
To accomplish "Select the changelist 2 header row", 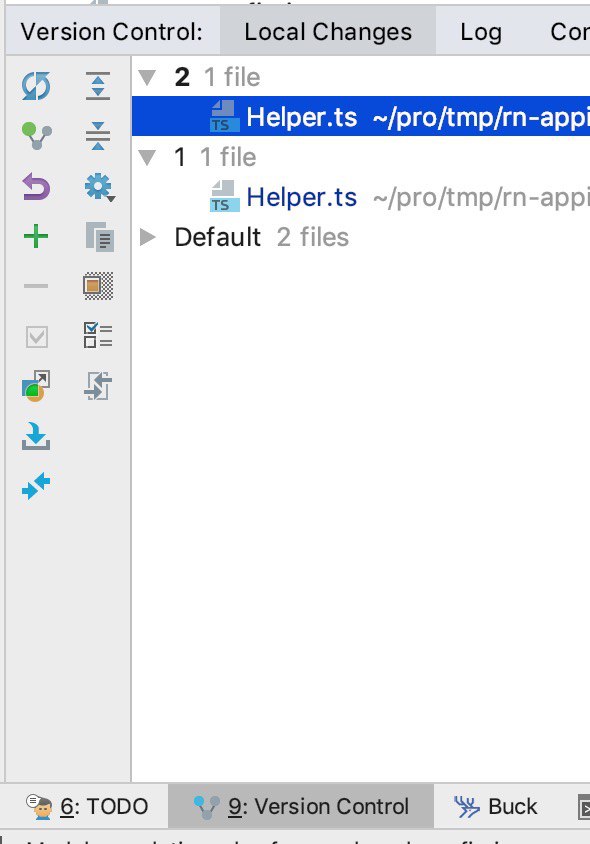I will [361, 77].
